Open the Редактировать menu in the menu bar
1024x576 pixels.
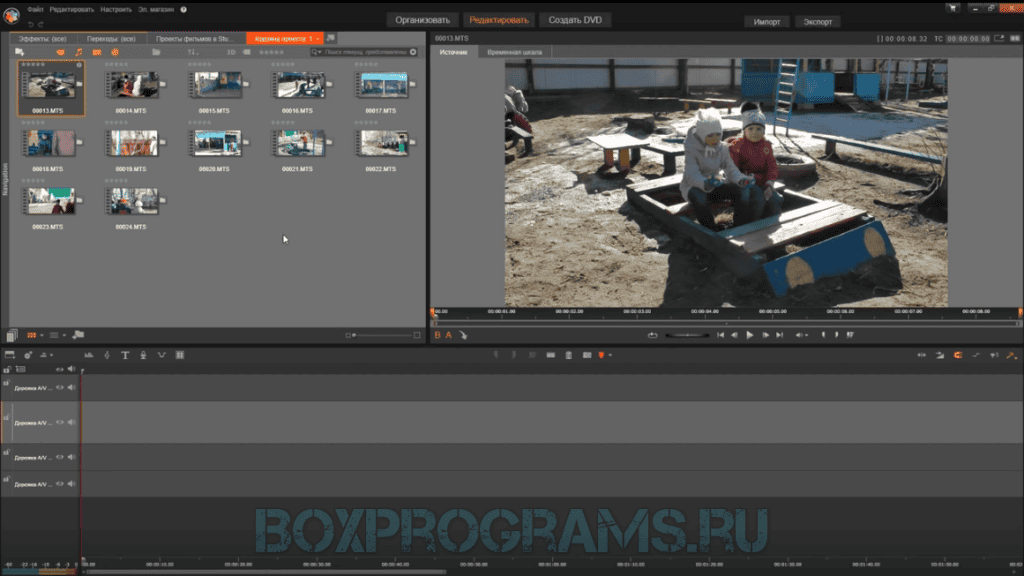pos(72,9)
